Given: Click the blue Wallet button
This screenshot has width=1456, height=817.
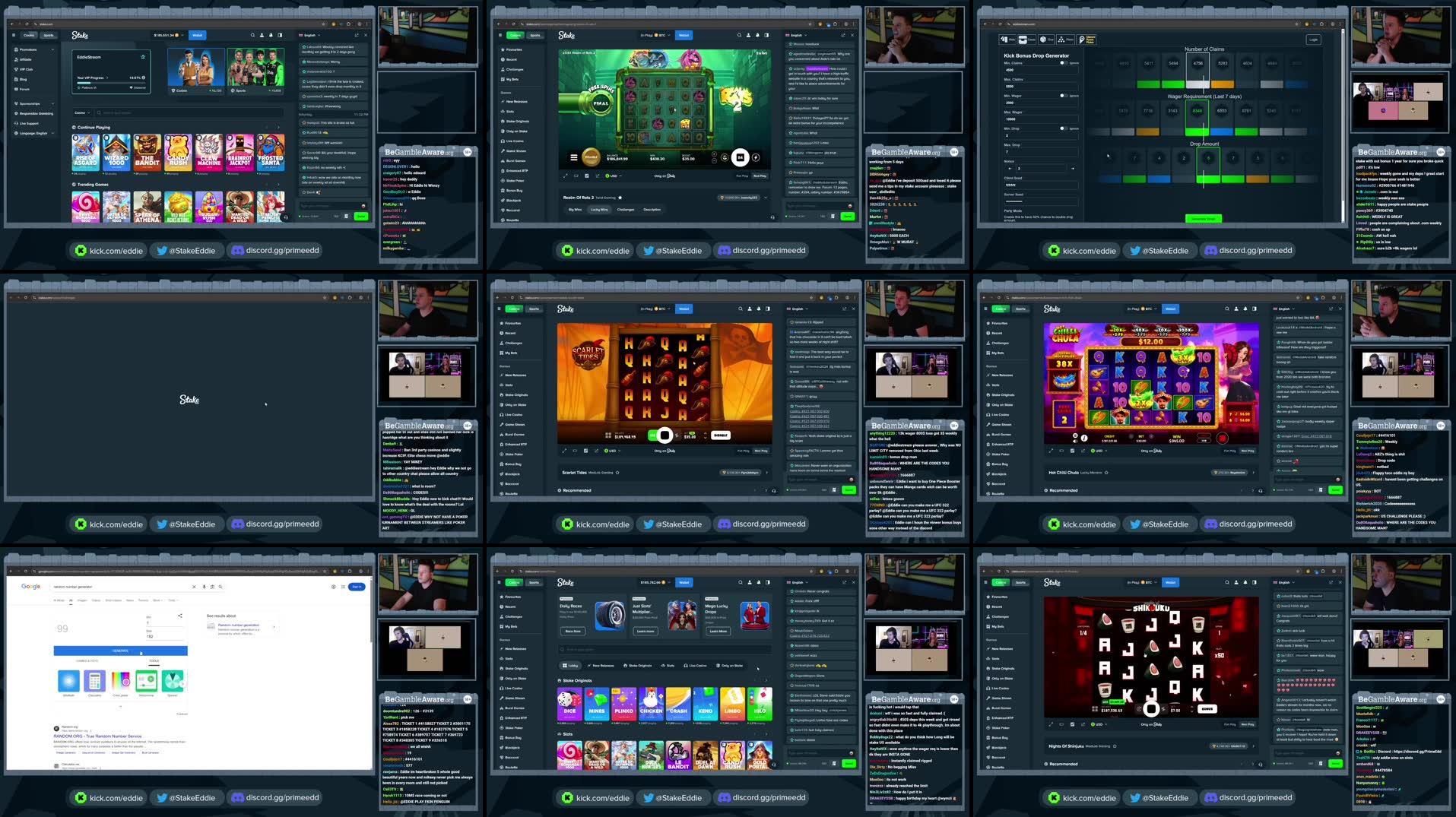Looking at the screenshot, I should coord(198,35).
